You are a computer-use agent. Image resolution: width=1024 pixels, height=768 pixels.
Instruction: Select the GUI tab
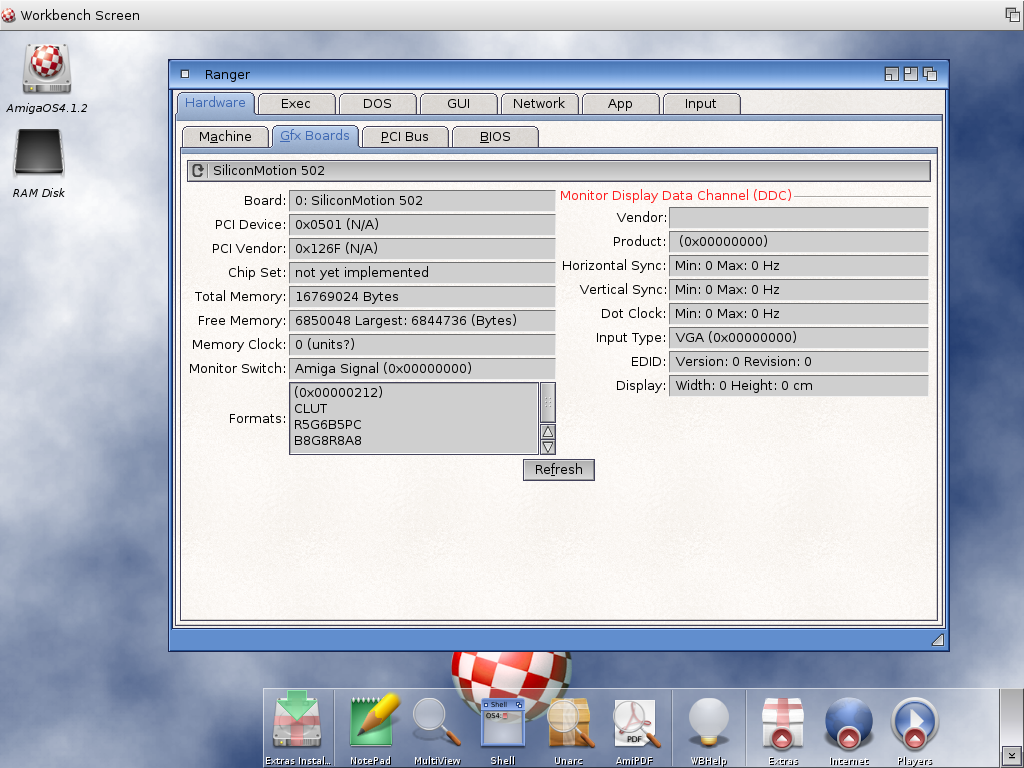pyautogui.click(x=458, y=103)
